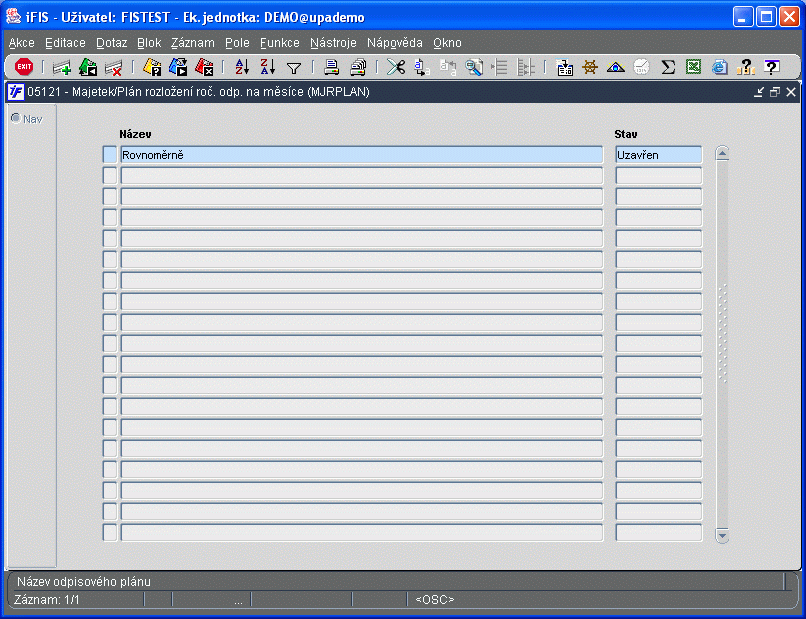Close the MJRPLAN inner form window

coord(791,92)
